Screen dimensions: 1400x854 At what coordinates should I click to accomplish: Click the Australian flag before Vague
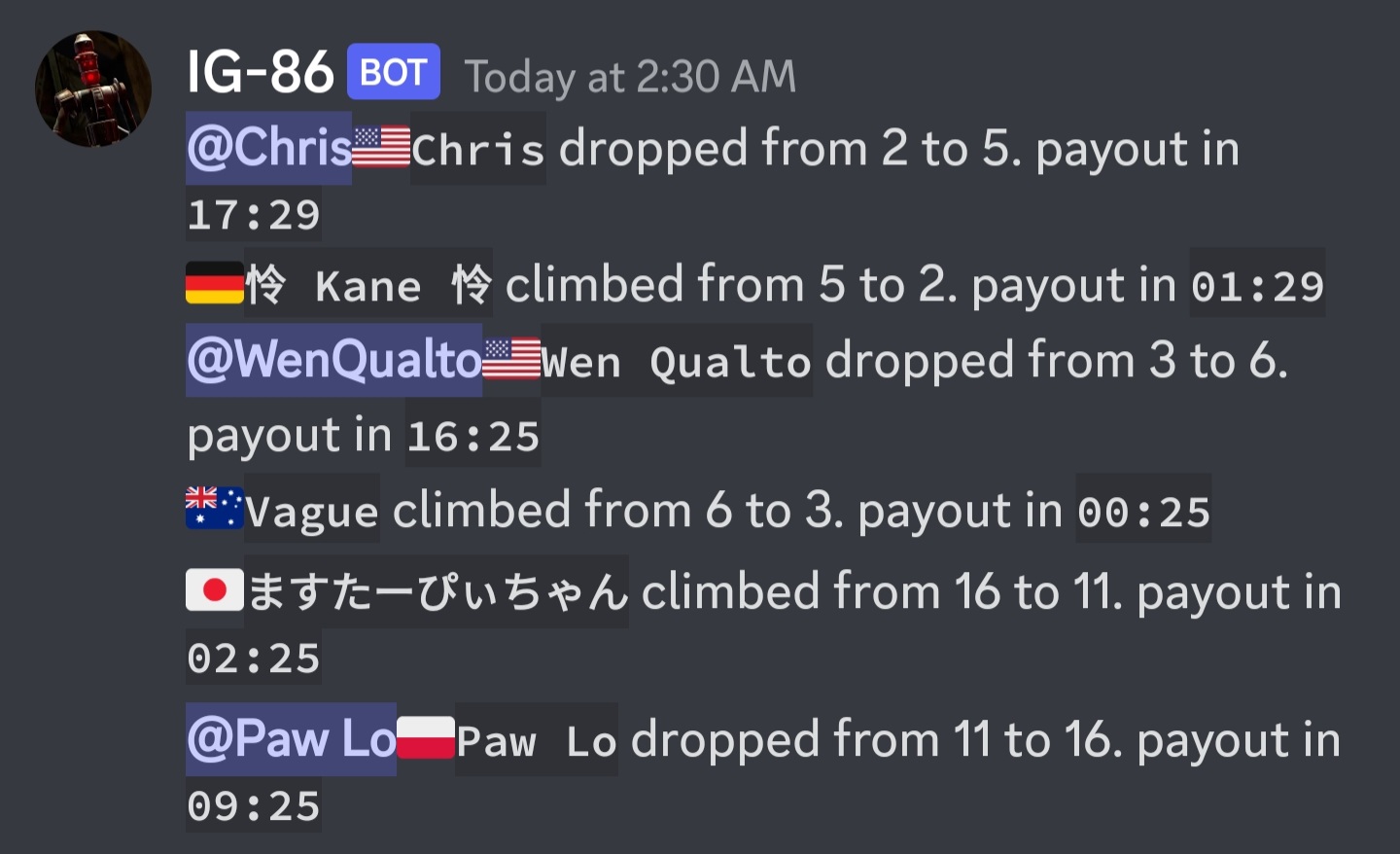click(215, 508)
